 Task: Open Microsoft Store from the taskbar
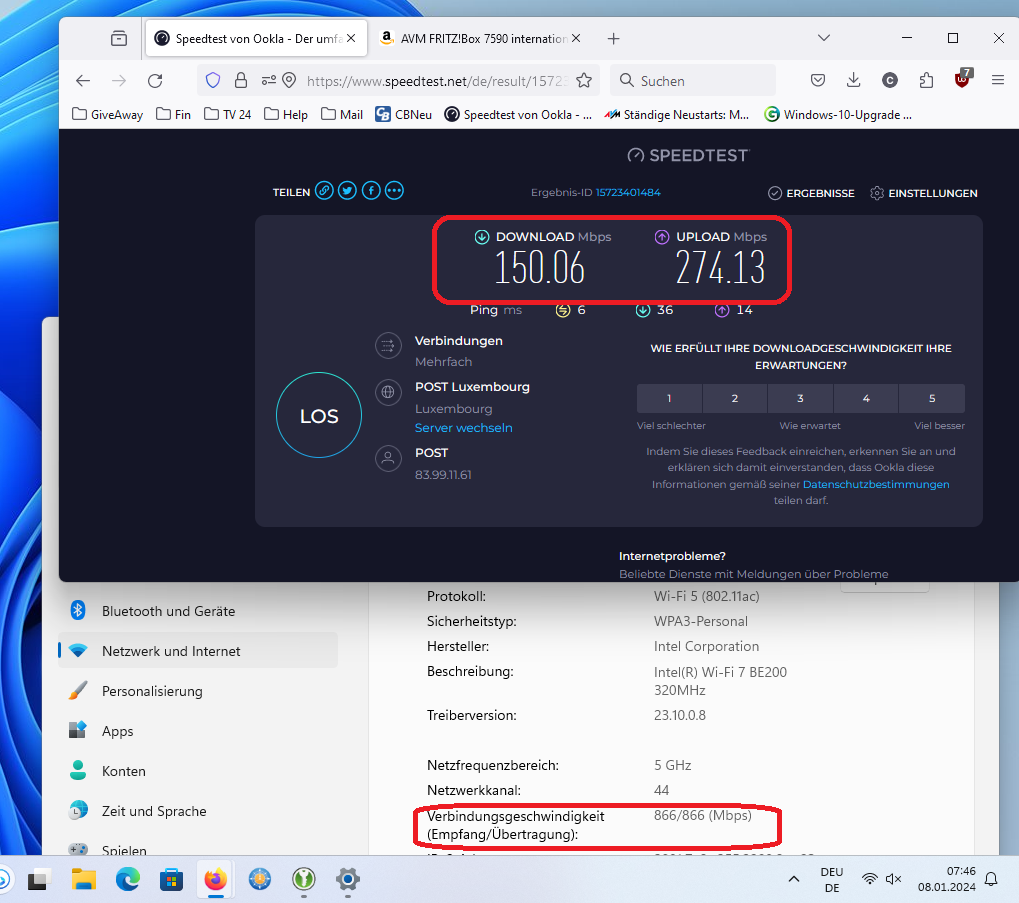pos(172,880)
